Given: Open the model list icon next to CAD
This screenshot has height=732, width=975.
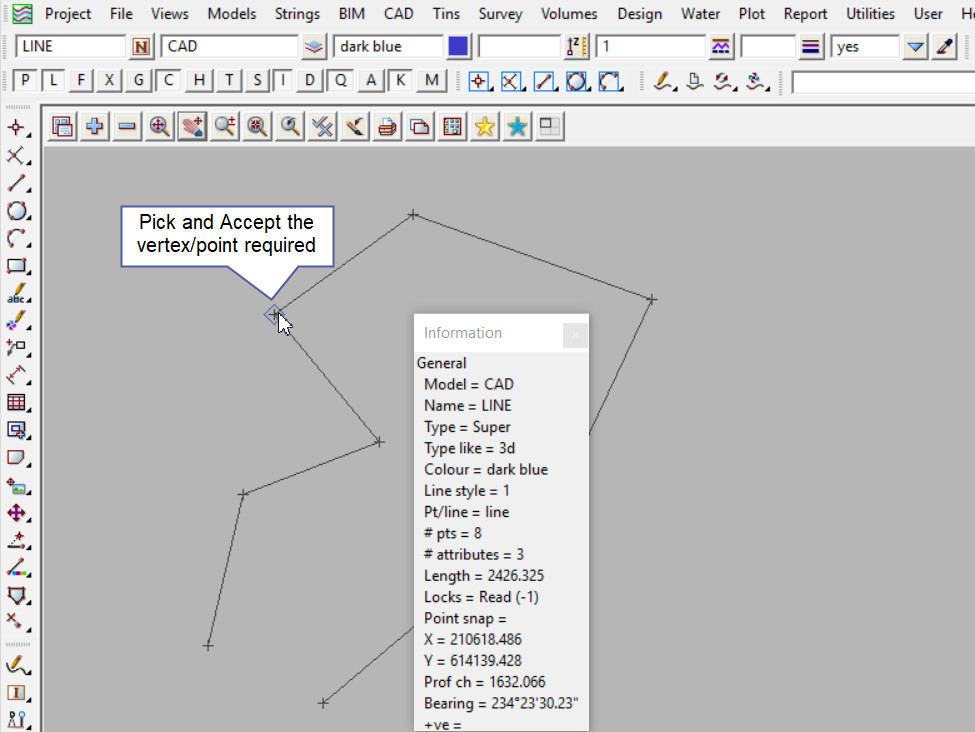Looking at the screenshot, I should point(314,47).
